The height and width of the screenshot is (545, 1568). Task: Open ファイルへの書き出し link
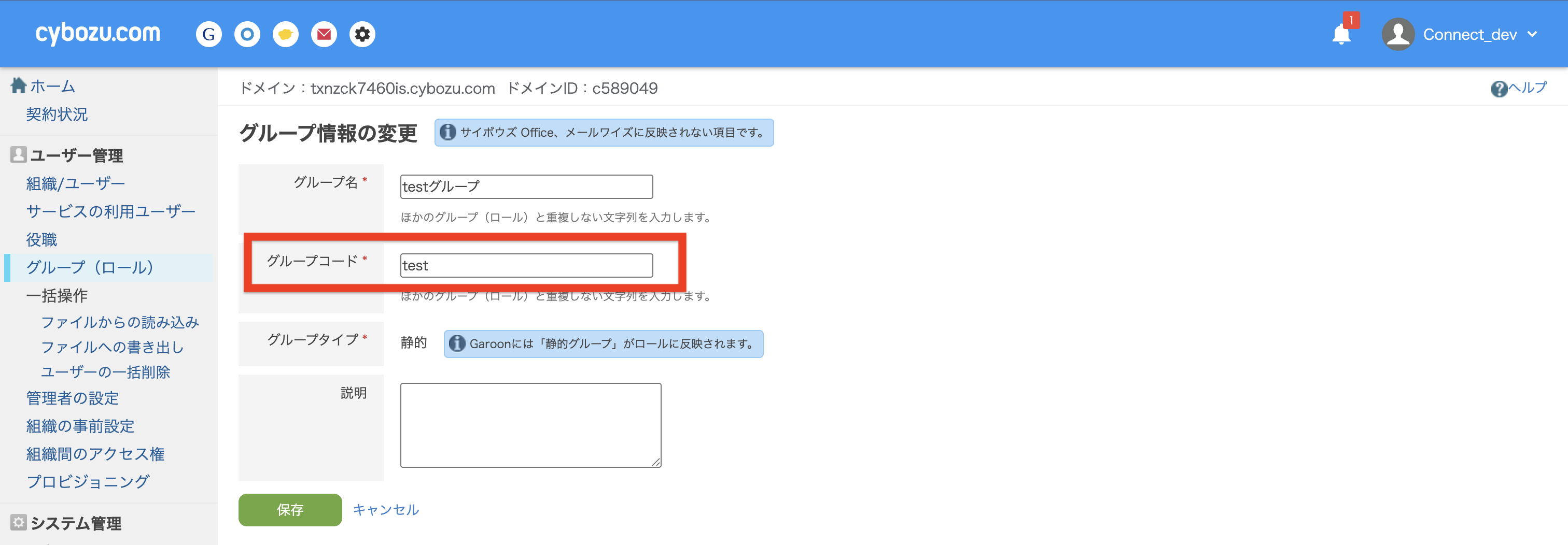(113, 347)
